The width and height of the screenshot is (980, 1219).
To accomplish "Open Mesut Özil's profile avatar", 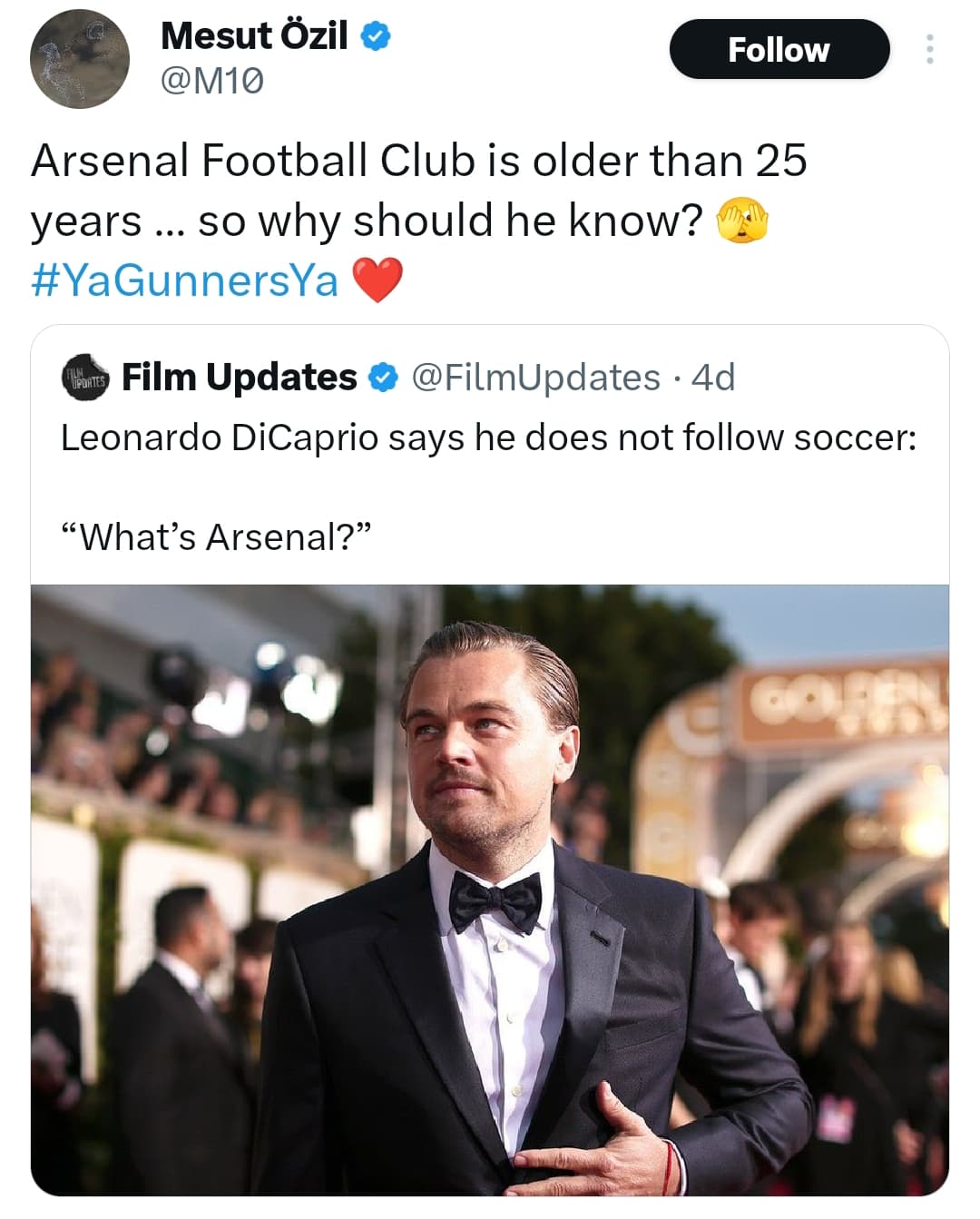I will point(80,60).
